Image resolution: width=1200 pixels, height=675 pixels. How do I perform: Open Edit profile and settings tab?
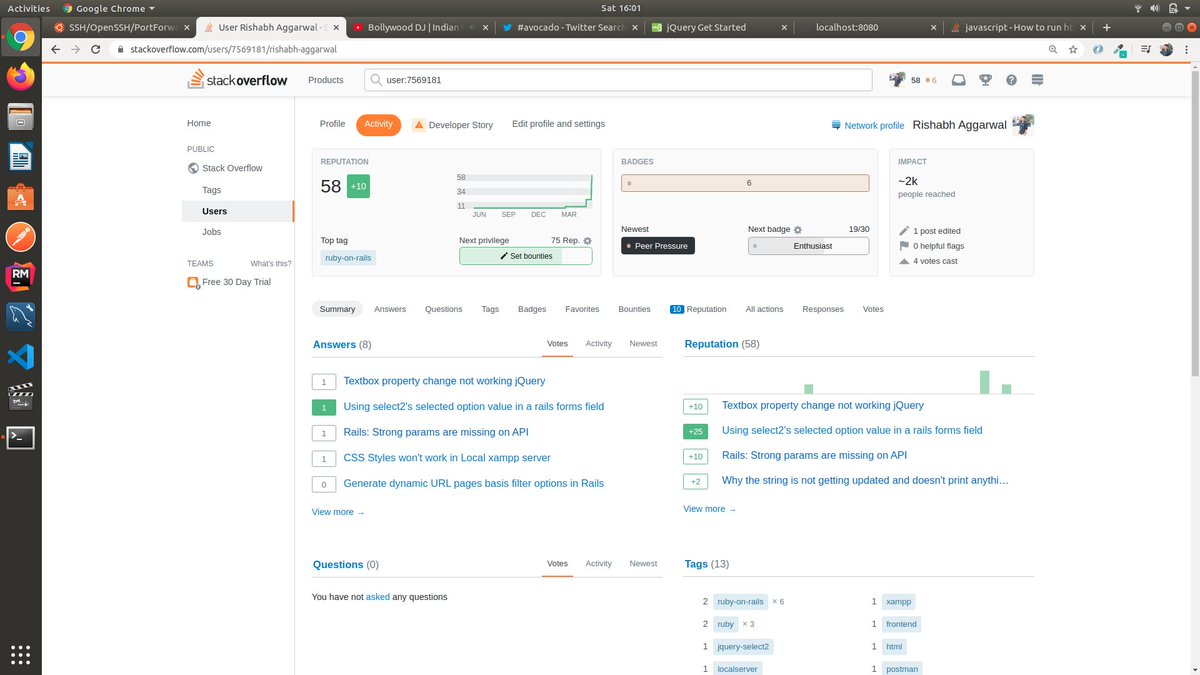coord(558,124)
